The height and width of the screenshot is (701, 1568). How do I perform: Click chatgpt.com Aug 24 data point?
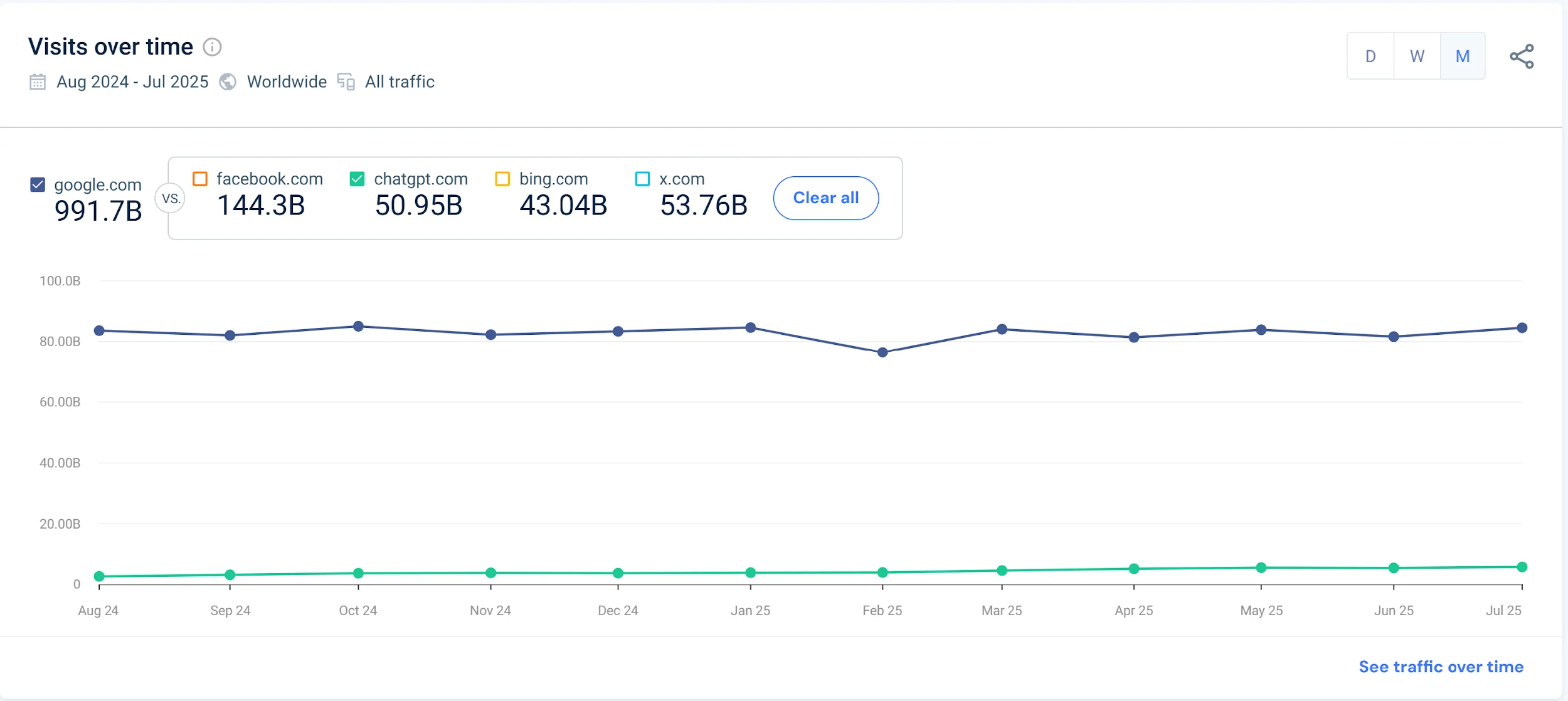[x=99, y=576]
